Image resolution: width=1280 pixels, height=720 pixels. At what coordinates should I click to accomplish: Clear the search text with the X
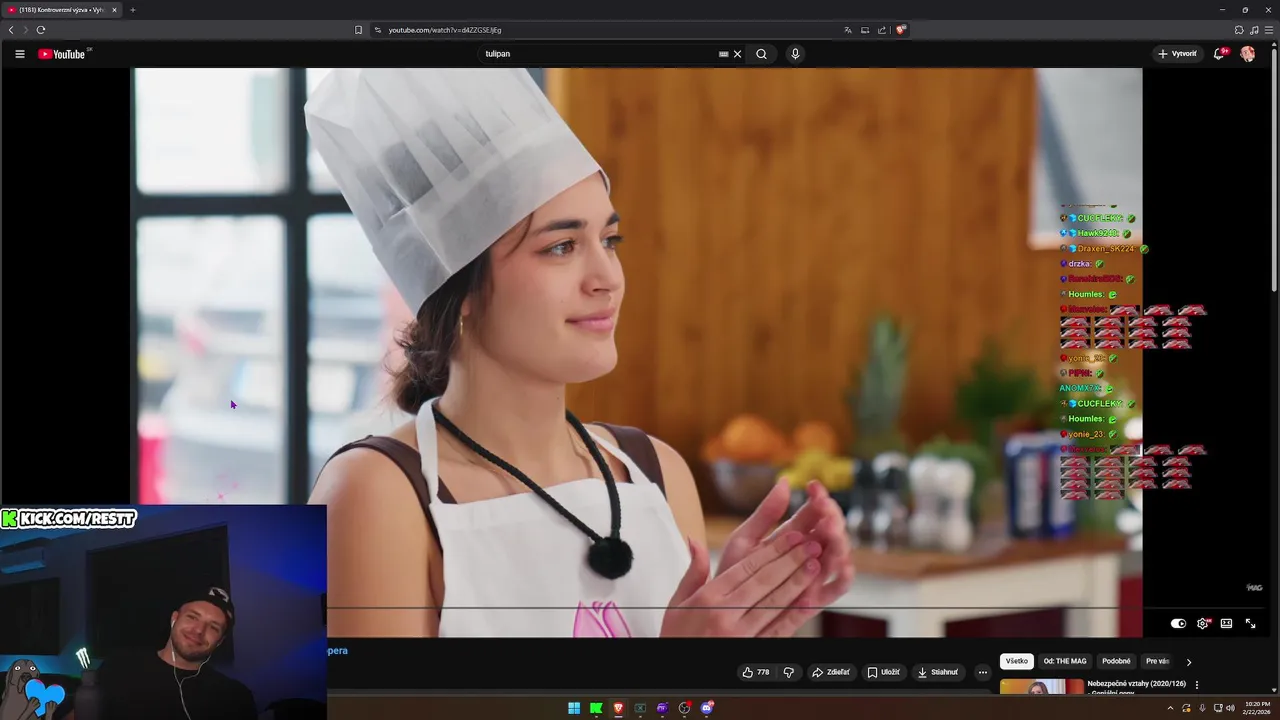(x=737, y=54)
